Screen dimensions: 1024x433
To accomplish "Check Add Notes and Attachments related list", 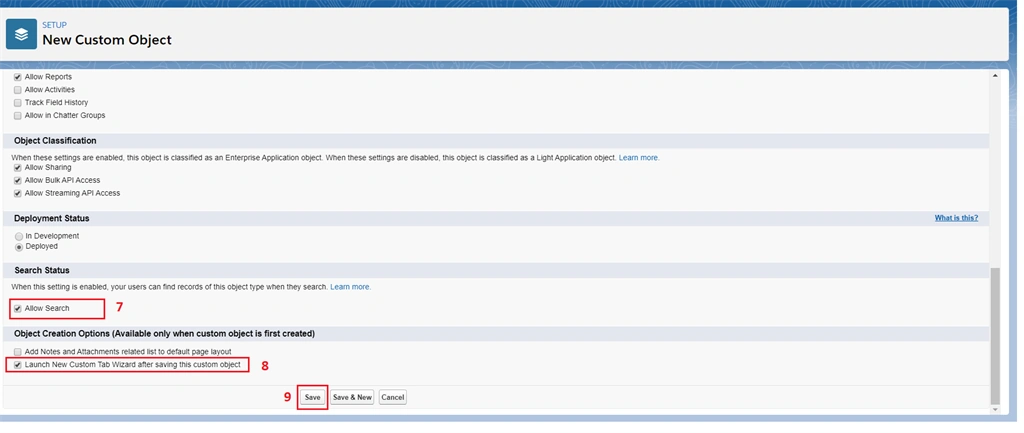I will 18,352.
